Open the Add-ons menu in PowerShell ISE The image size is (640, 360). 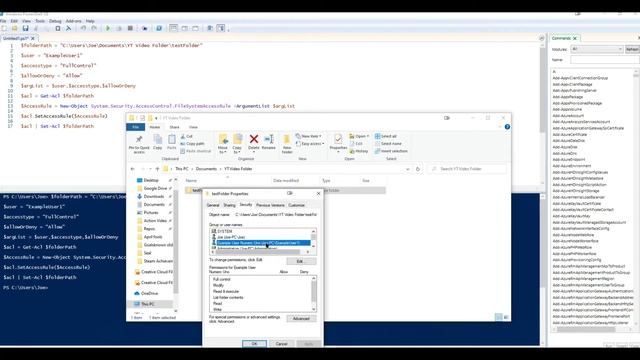click(x=73, y=21)
